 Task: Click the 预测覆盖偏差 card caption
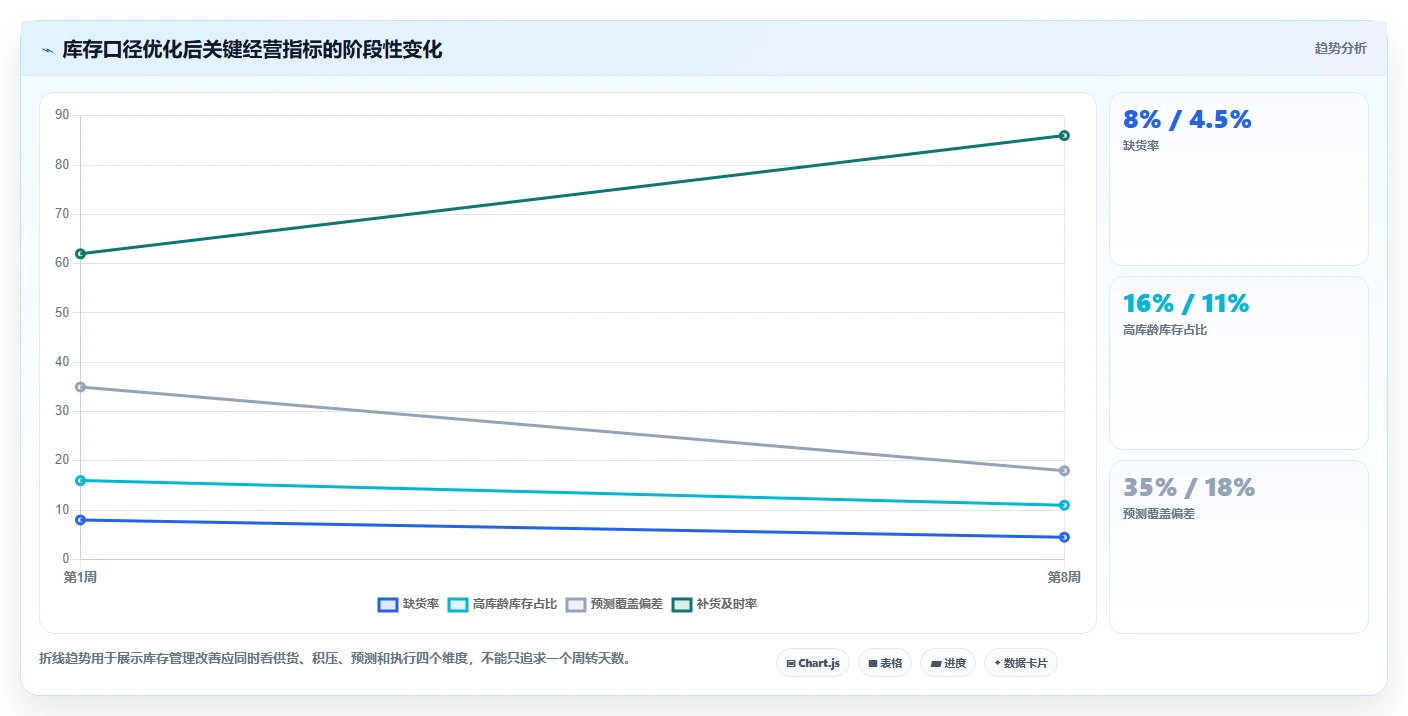point(1159,514)
